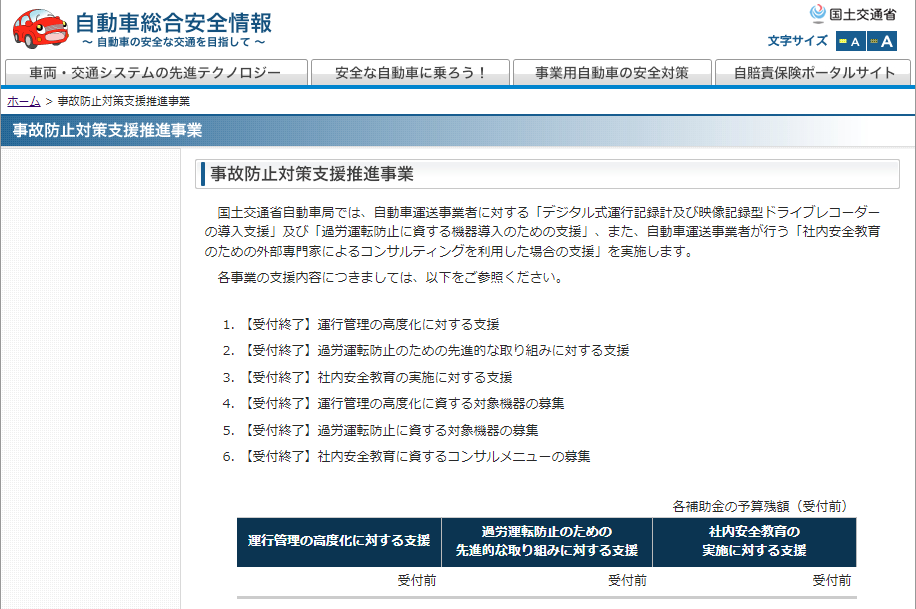Select the smaller text size A button
Screen dimensions: 916x609
850,41
